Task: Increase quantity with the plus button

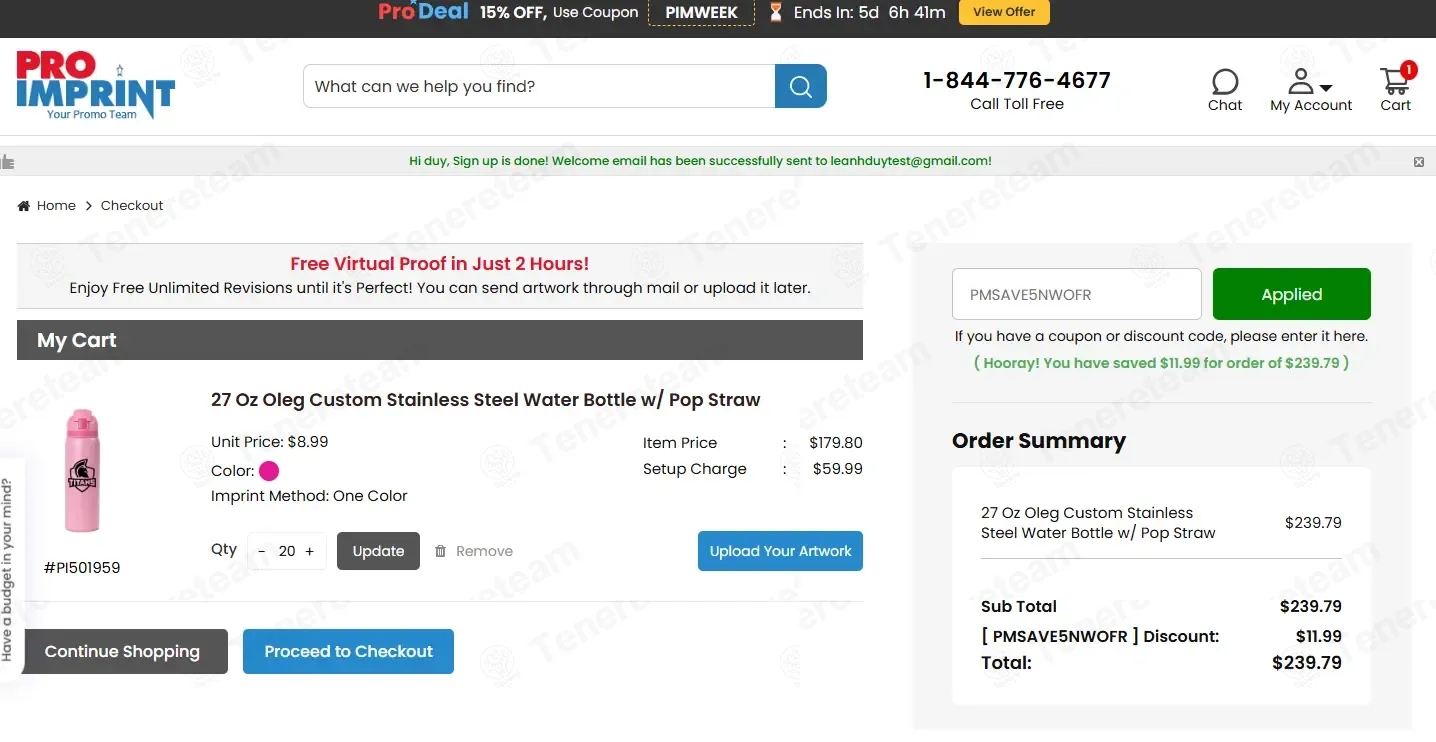Action: pos(310,551)
